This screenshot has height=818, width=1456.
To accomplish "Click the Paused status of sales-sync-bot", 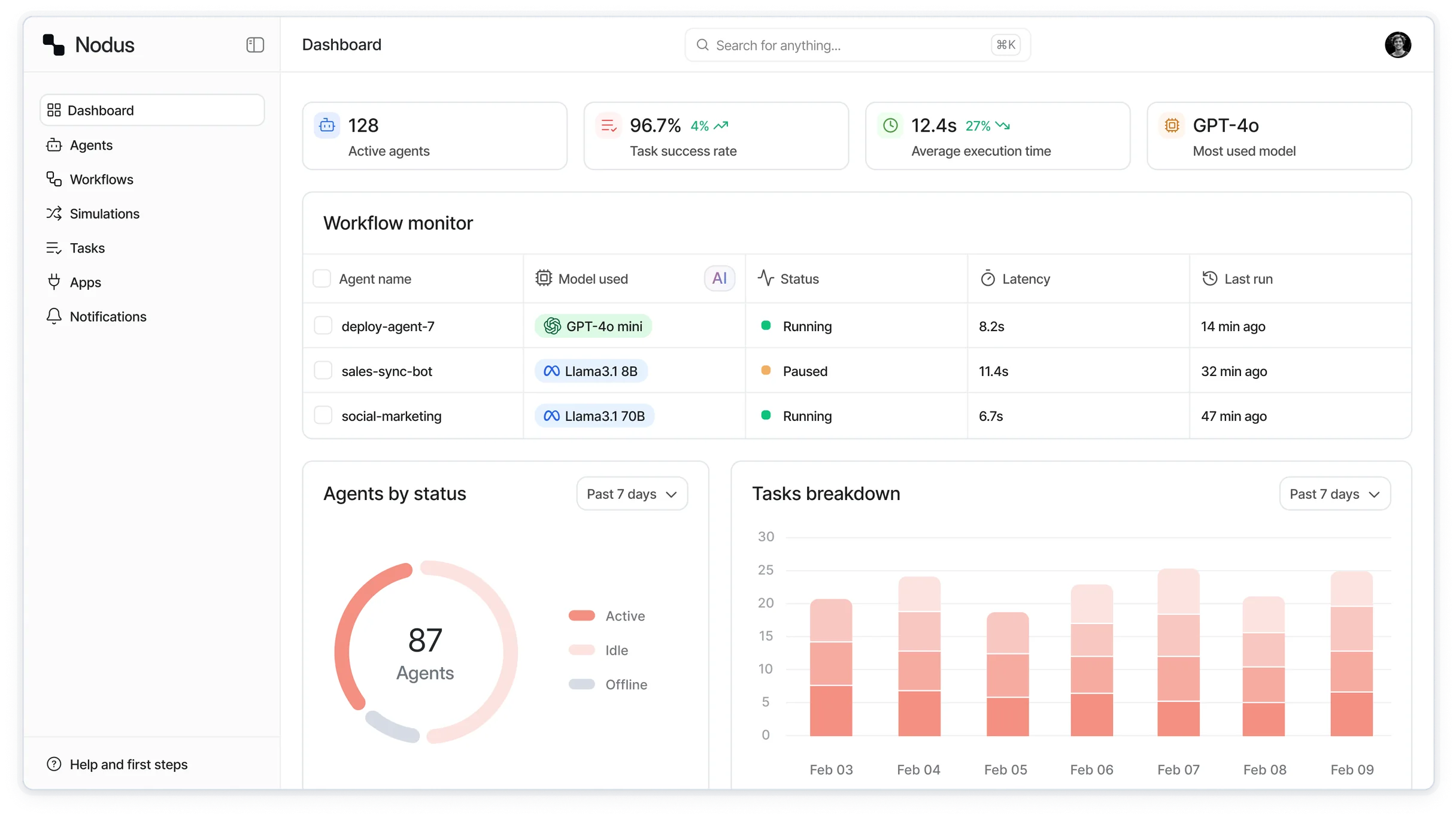I will click(x=805, y=371).
